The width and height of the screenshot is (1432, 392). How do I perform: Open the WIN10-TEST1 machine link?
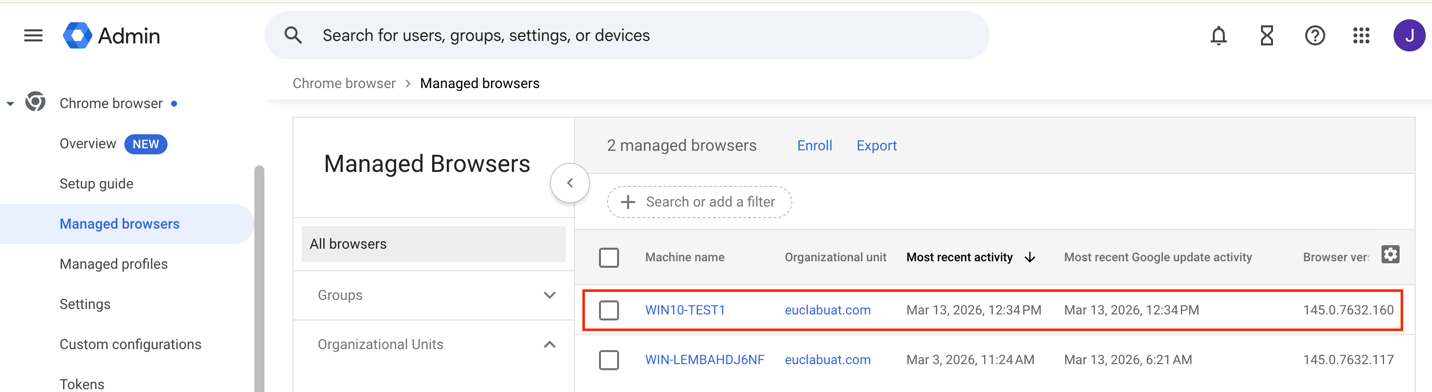(x=685, y=310)
